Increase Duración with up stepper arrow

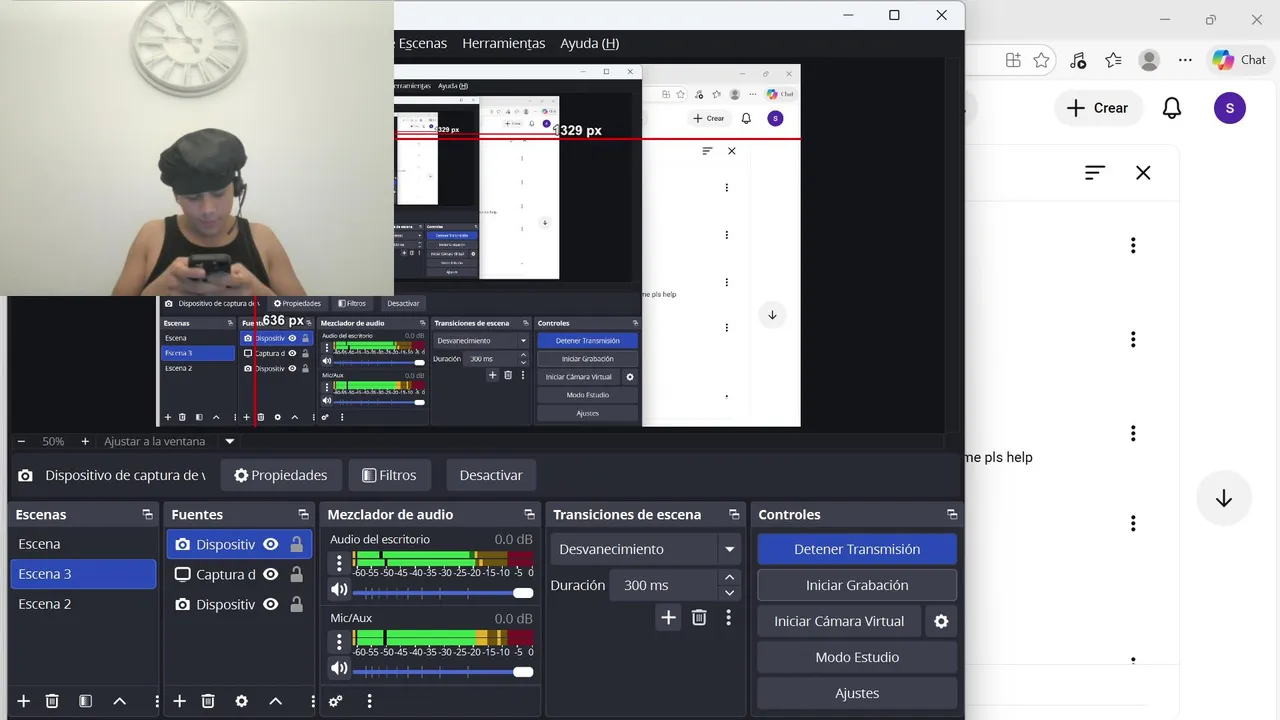point(729,578)
